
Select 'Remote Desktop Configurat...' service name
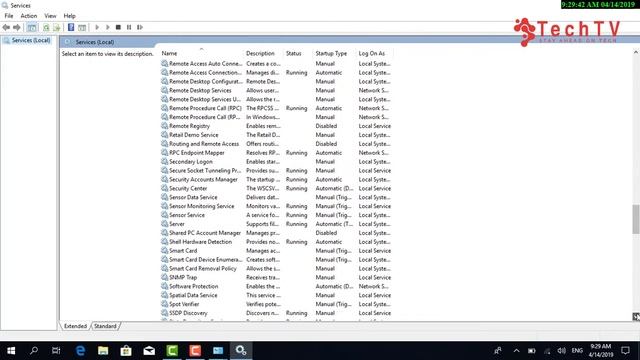206,82
